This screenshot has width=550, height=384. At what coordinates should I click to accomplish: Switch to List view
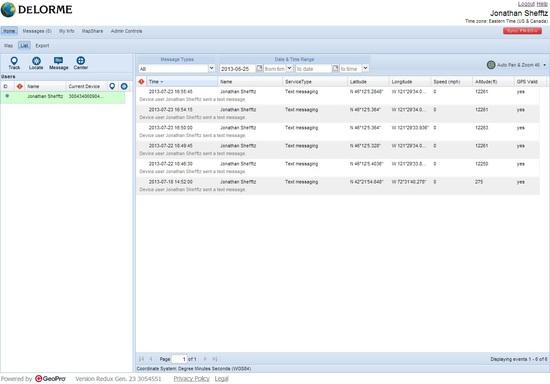[24, 46]
